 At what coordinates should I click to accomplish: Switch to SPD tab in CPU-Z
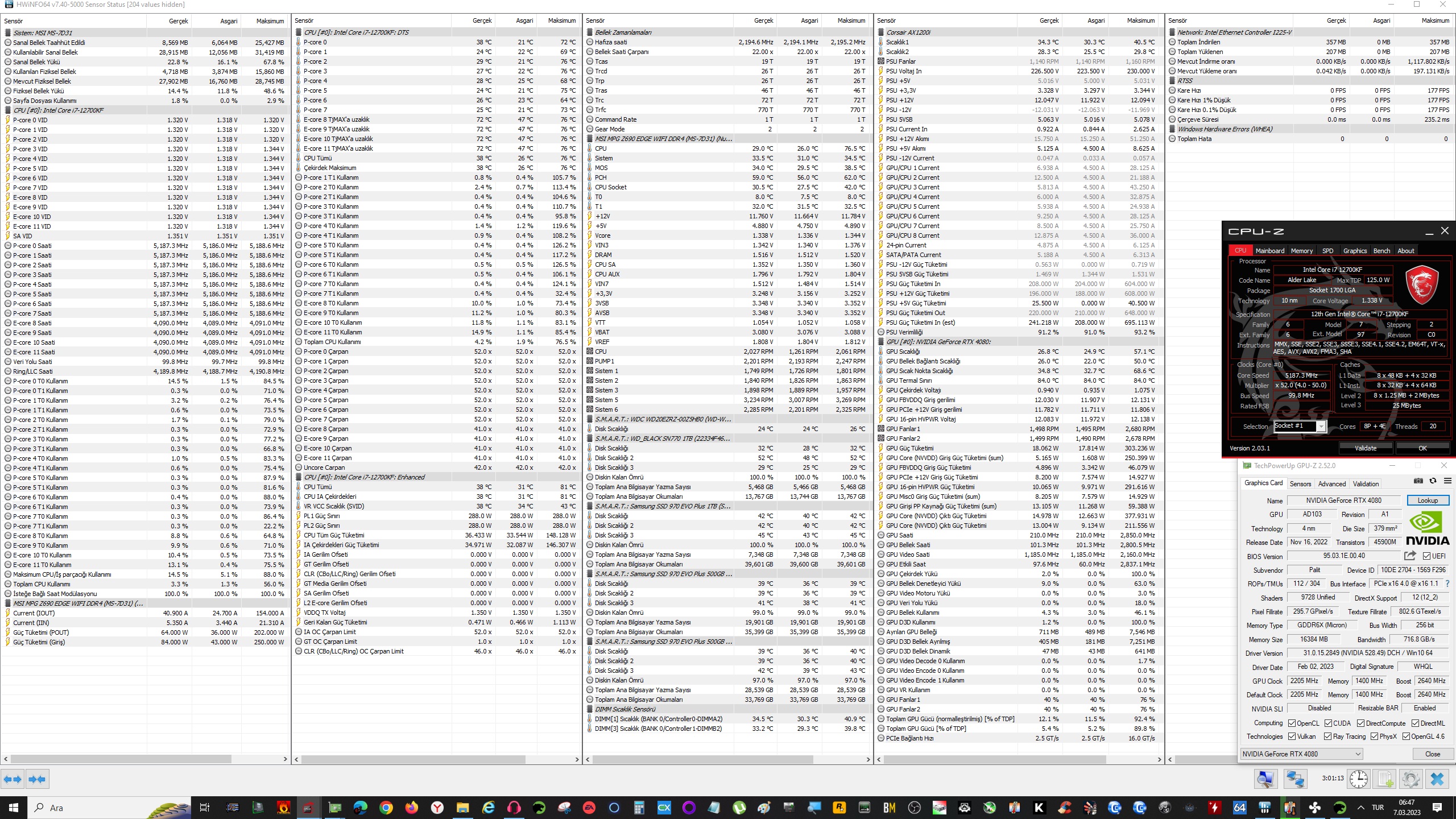point(1328,251)
